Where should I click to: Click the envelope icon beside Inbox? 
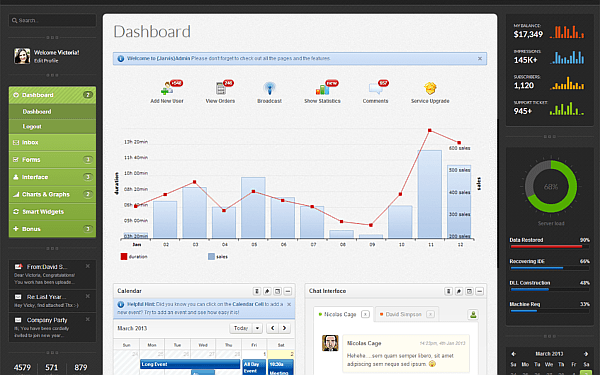coord(16,142)
